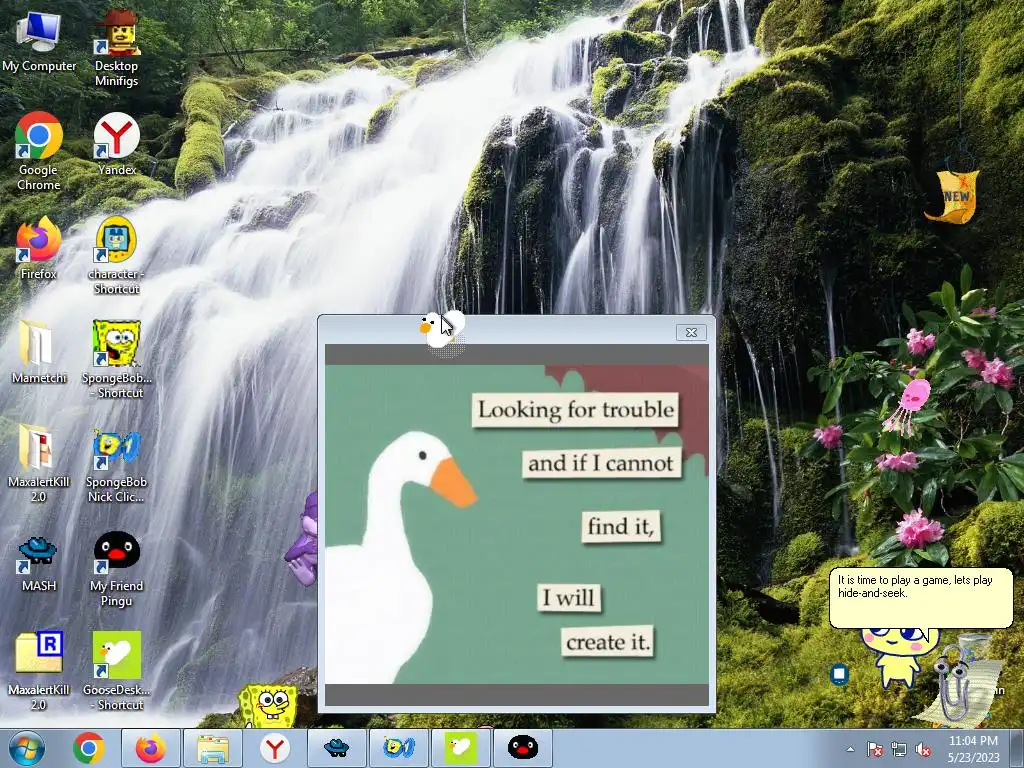
Task: Click the goose meme image
Action: click(517, 525)
